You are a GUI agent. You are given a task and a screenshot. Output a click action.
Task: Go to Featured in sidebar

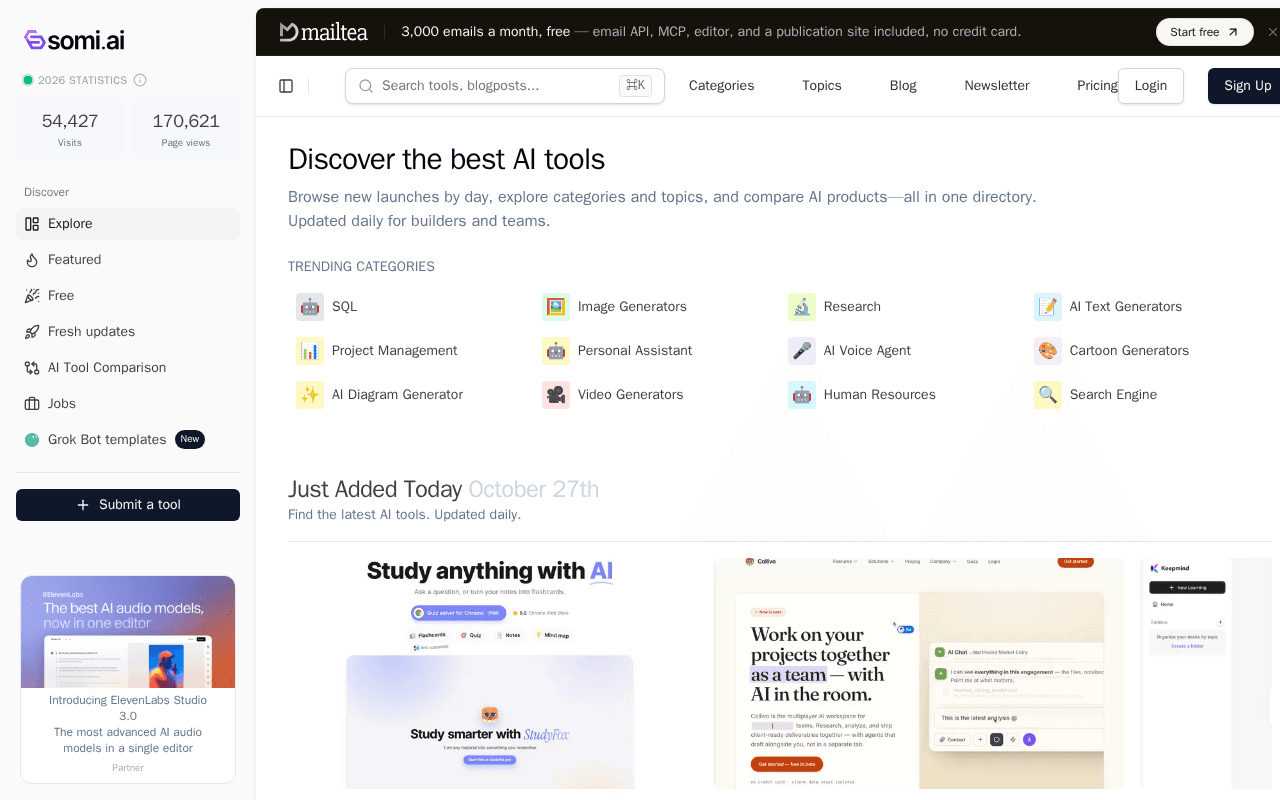128,260
